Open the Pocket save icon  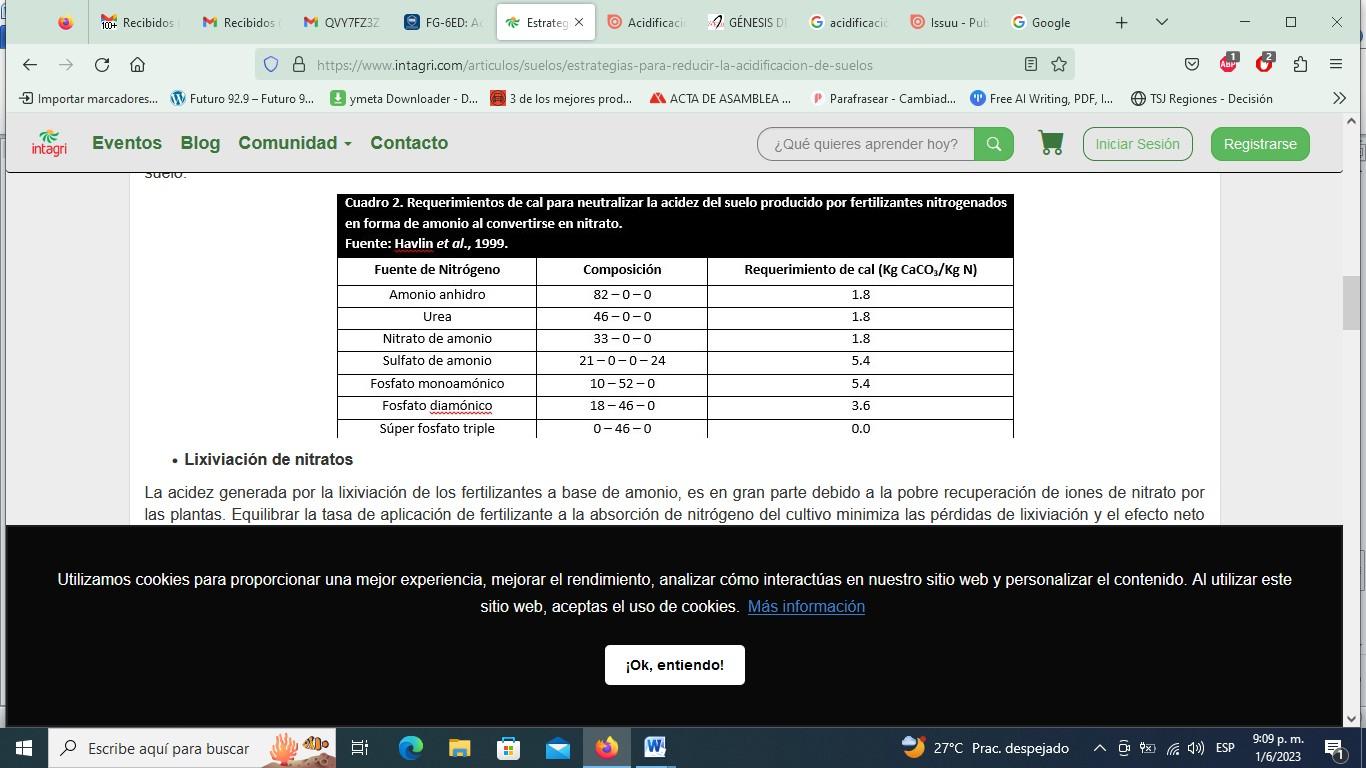tap(1192, 64)
